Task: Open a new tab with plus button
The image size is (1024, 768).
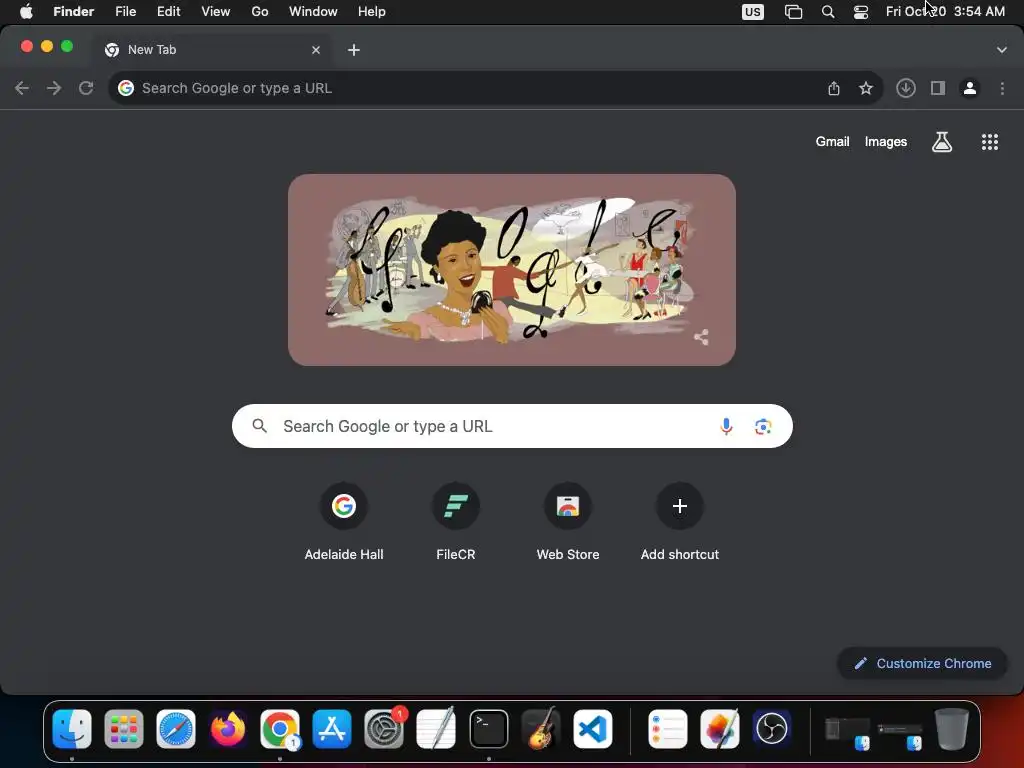Action: coord(354,50)
